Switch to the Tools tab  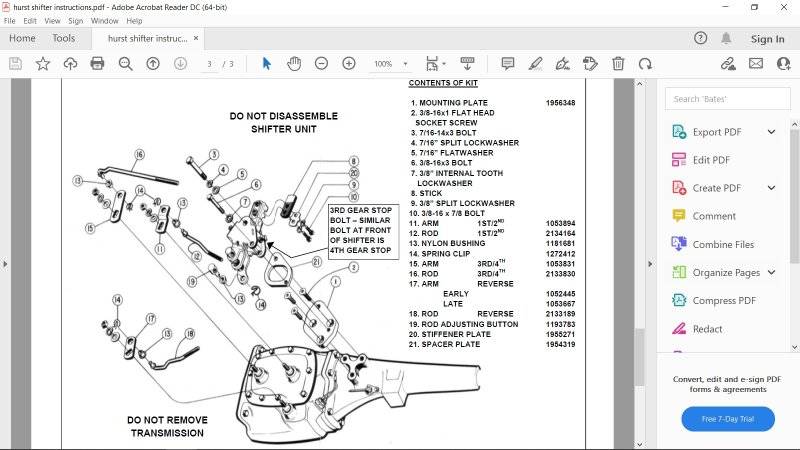coord(63,38)
